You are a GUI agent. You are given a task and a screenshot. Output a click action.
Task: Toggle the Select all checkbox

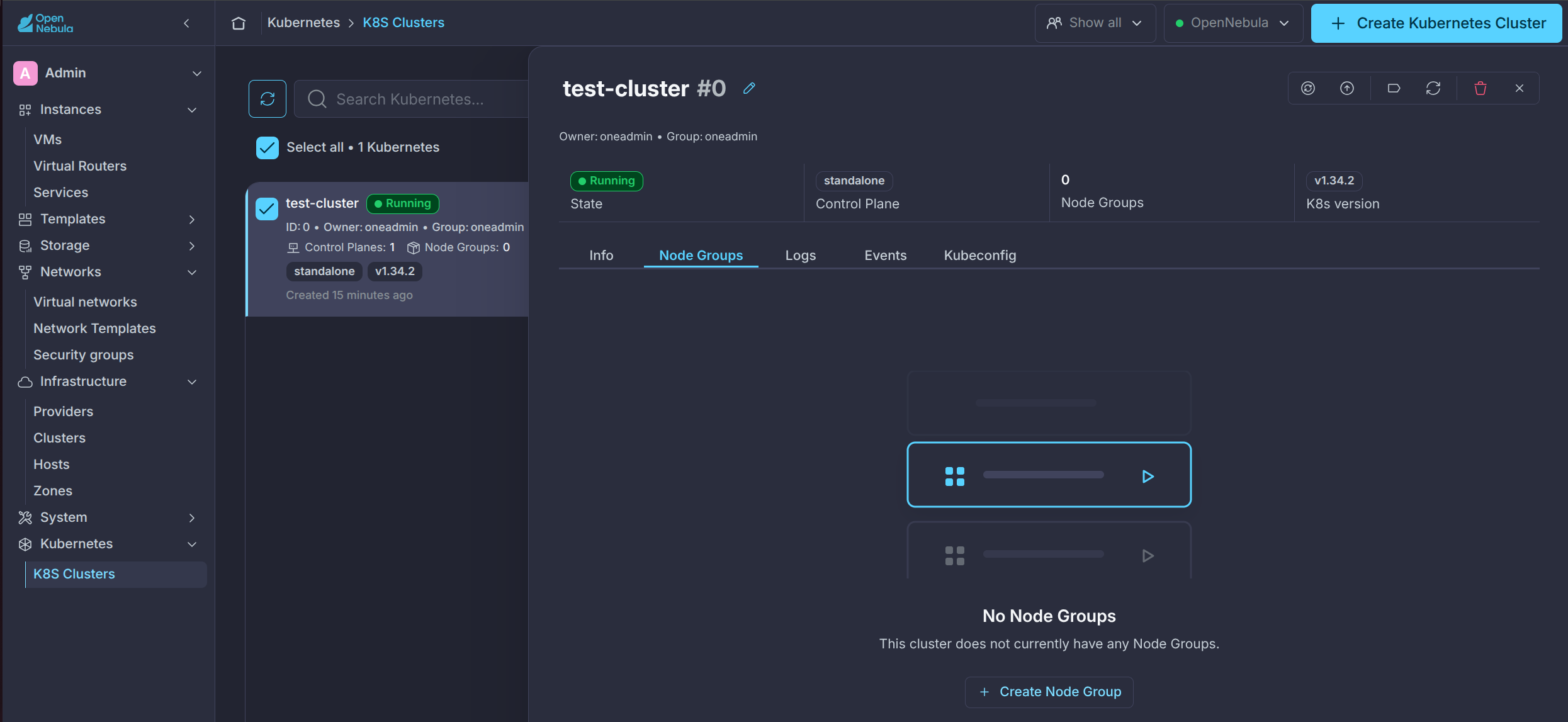point(268,148)
